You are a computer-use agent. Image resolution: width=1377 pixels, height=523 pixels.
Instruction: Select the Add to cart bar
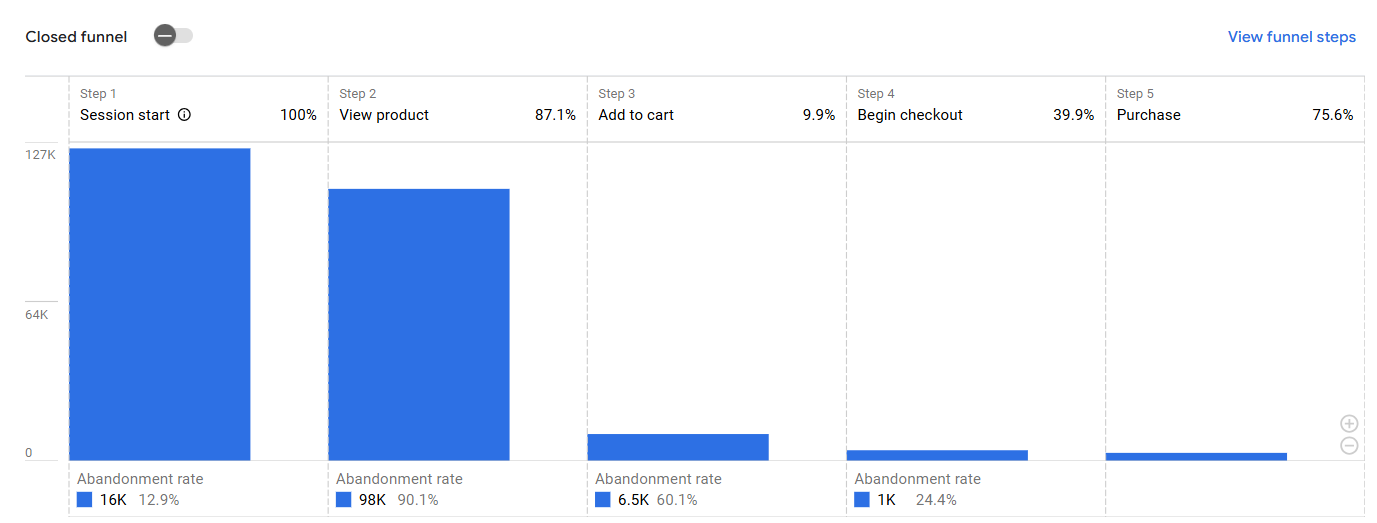click(677, 447)
